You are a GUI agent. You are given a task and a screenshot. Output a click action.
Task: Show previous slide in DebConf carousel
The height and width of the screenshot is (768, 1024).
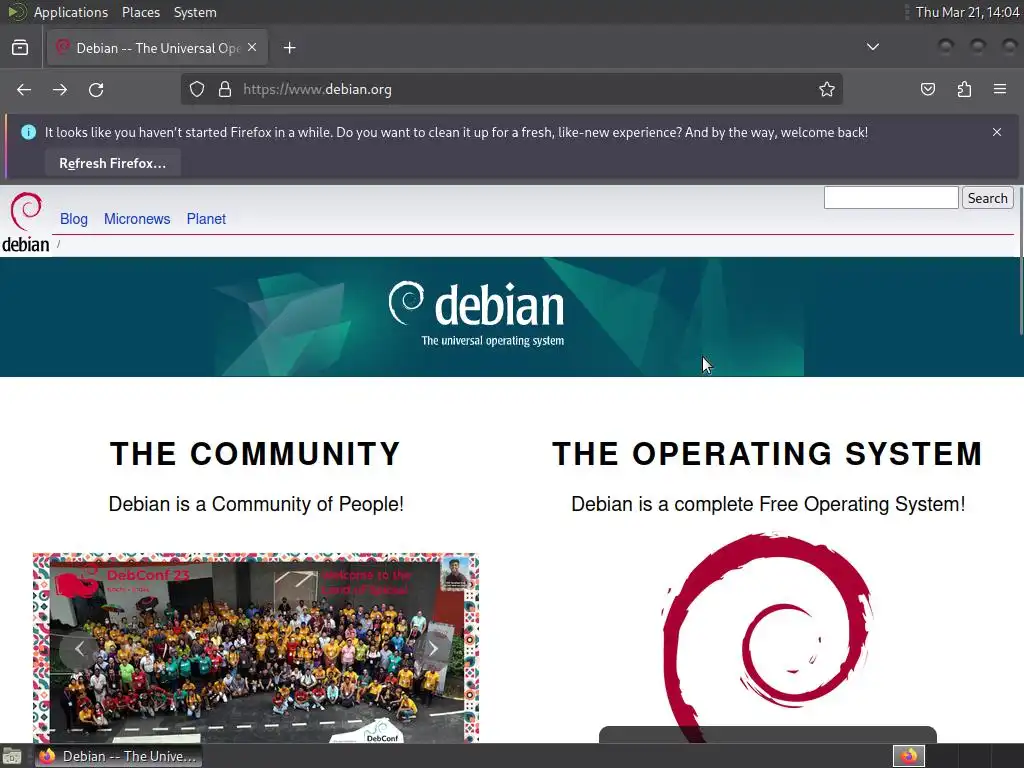tap(79, 649)
